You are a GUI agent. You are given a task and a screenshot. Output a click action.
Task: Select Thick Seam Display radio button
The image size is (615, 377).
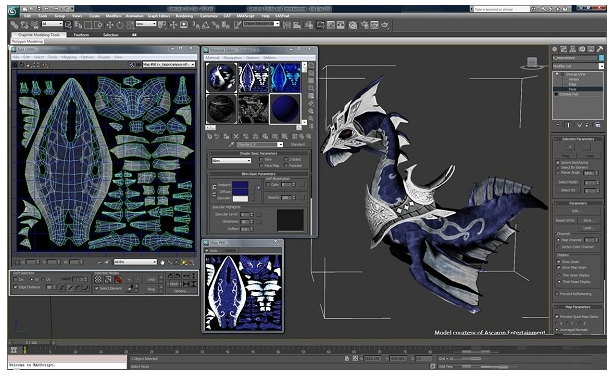[x=558, y=282]
